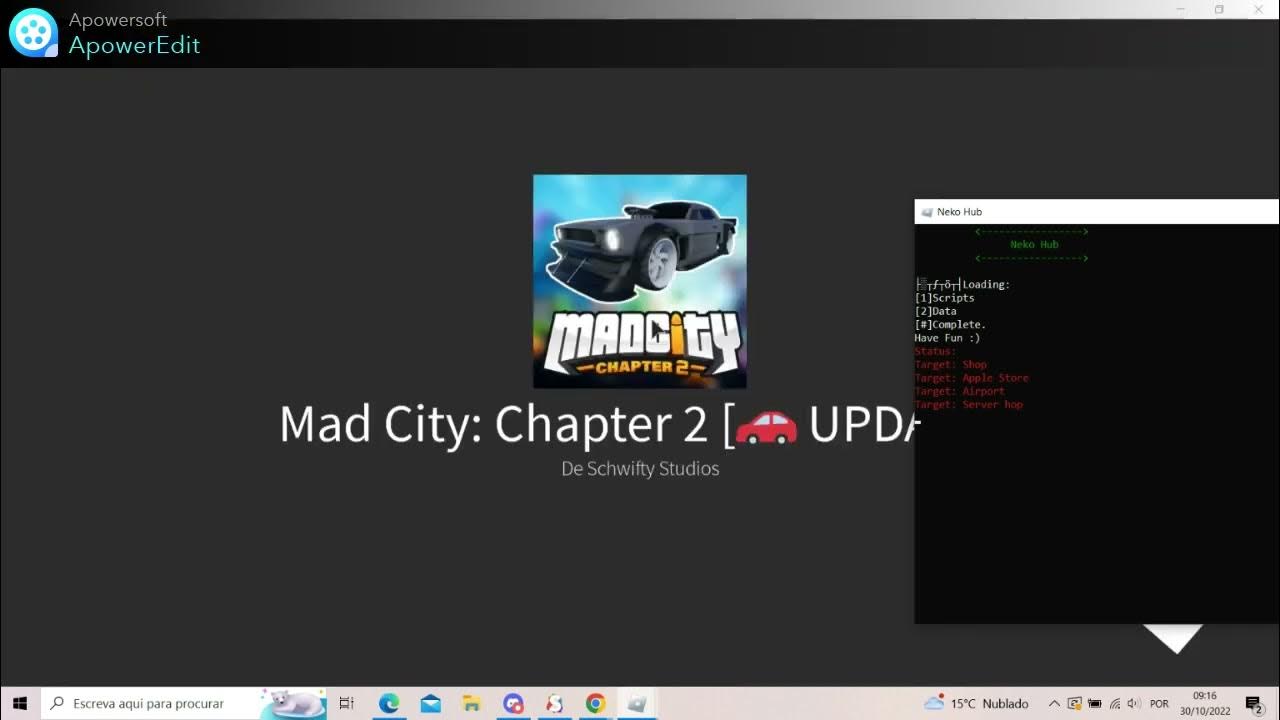Viewport: 1280px width, 720px height.
Task: Minimize the ApowerEdit window
Action: (1181, 9)
